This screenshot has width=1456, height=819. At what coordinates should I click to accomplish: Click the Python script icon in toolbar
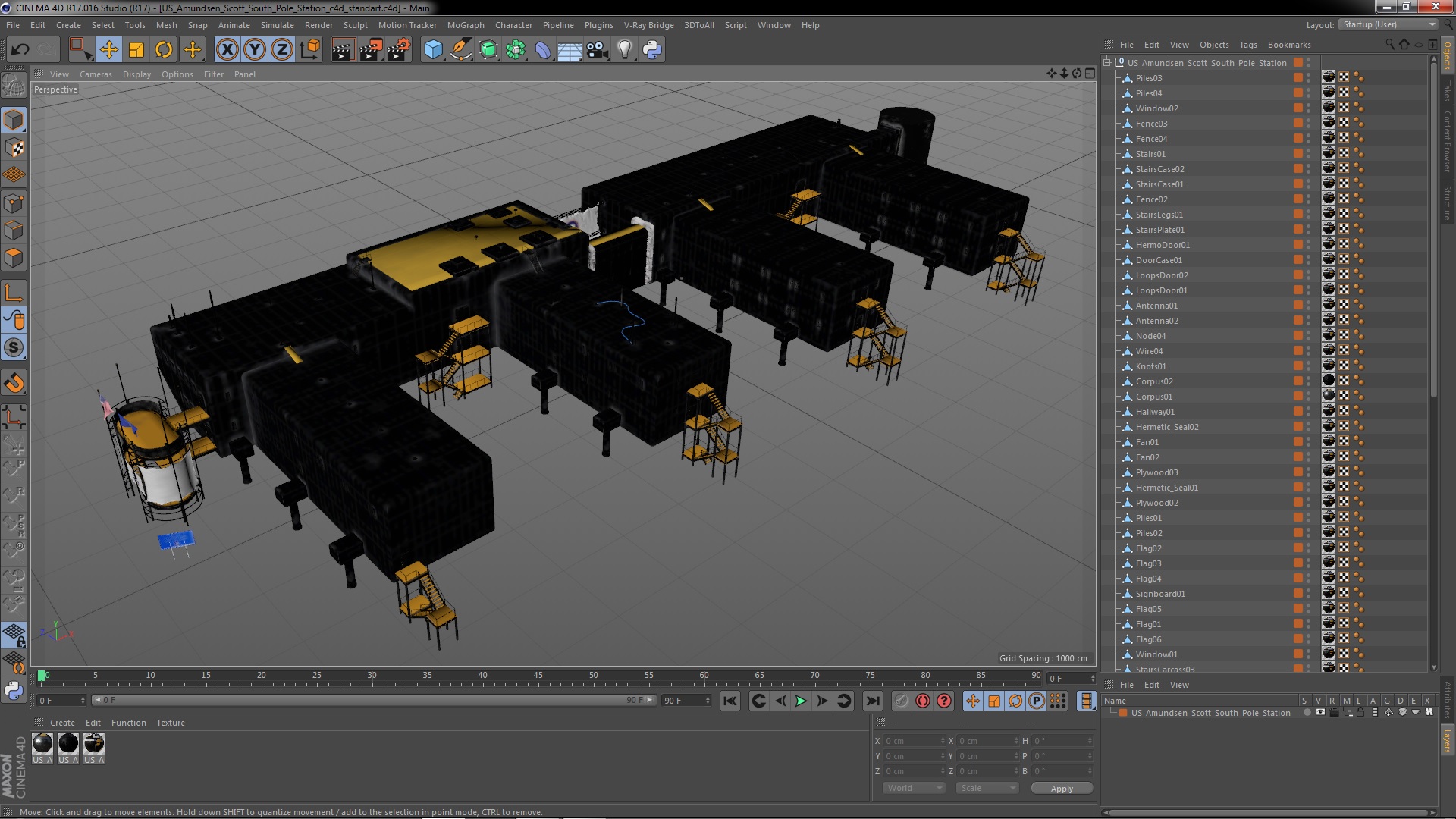[652, 50]
